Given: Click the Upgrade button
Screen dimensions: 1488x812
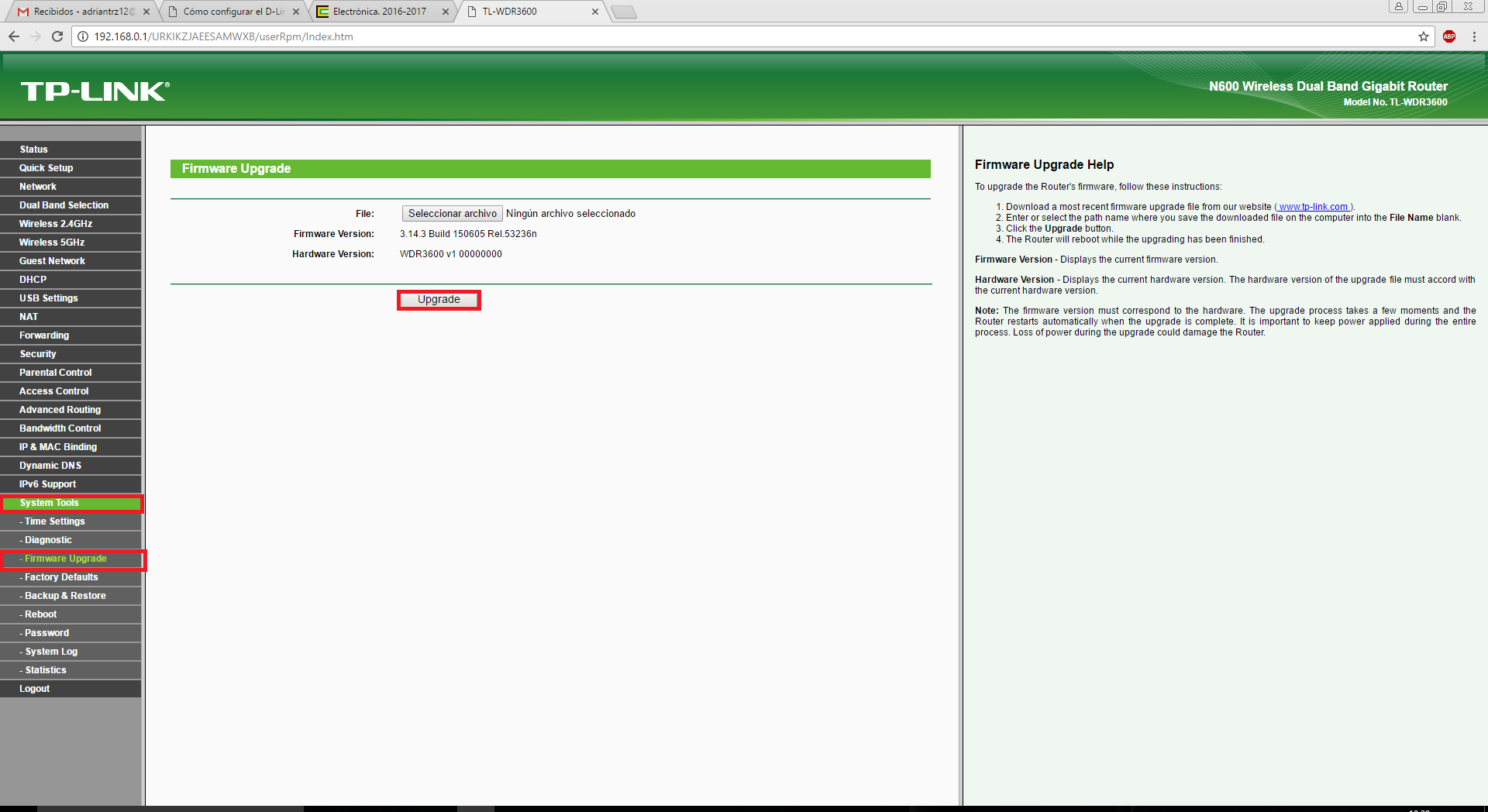Looking at the screenshot, I should (x=439, y=300).
